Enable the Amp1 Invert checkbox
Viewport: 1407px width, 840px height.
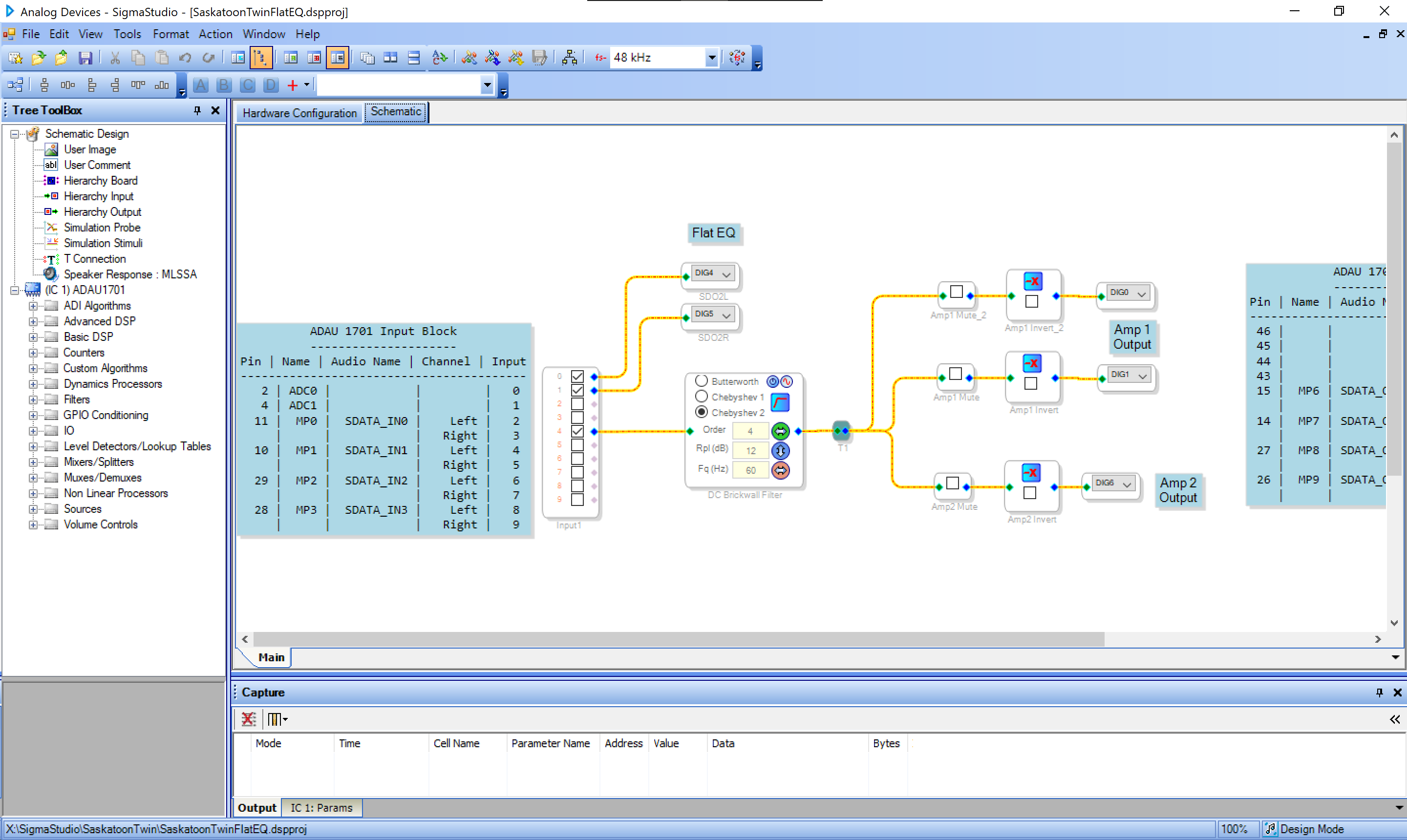click(1031, 384)
